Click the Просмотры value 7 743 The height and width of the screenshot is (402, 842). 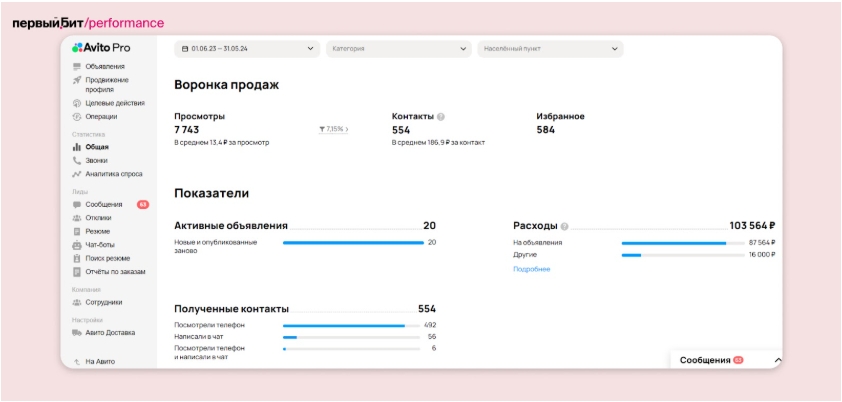(x=186, y=130)
